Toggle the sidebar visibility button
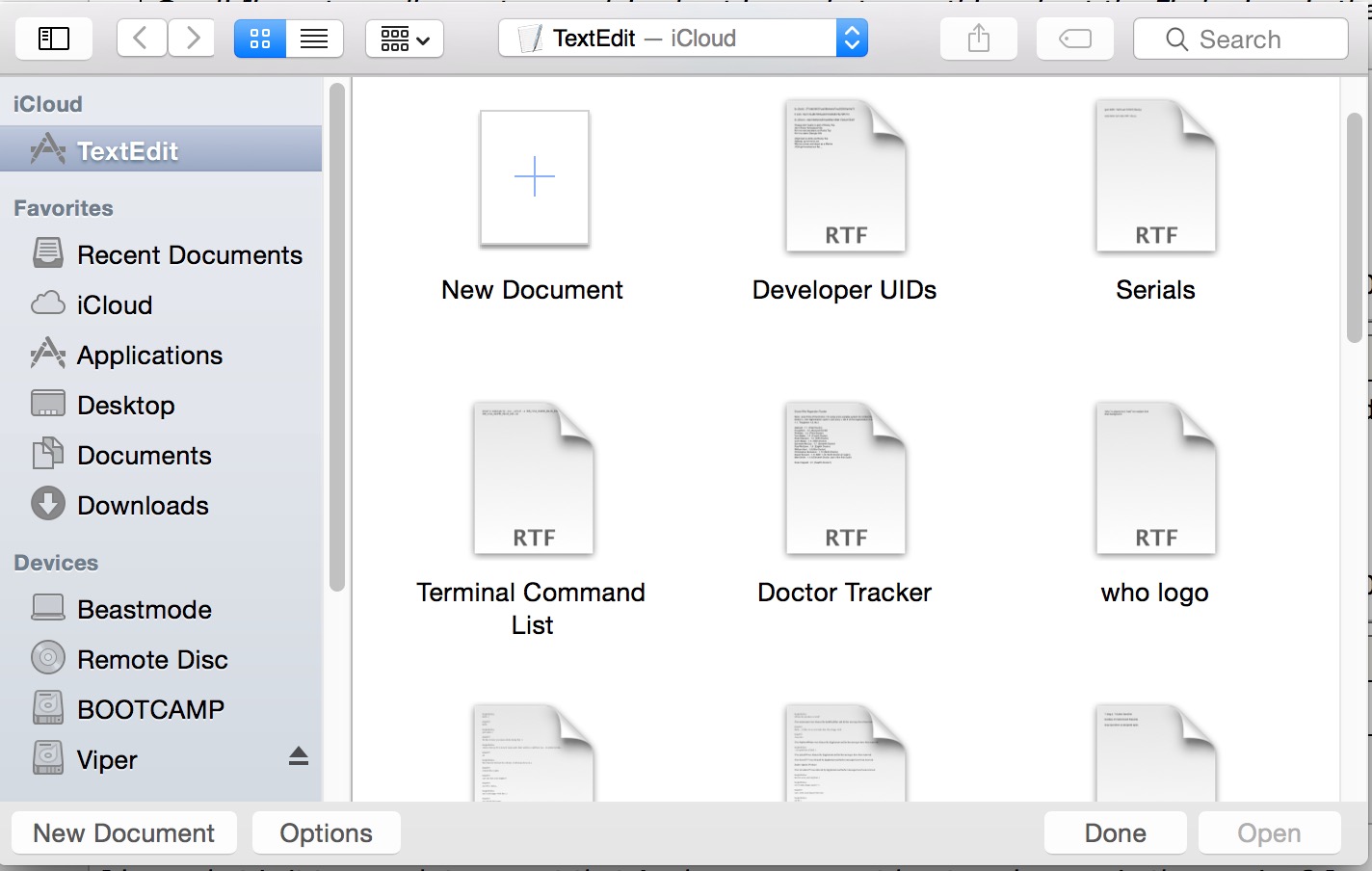The width and height of the screenshot is (1372, 871). coord(54,39)
